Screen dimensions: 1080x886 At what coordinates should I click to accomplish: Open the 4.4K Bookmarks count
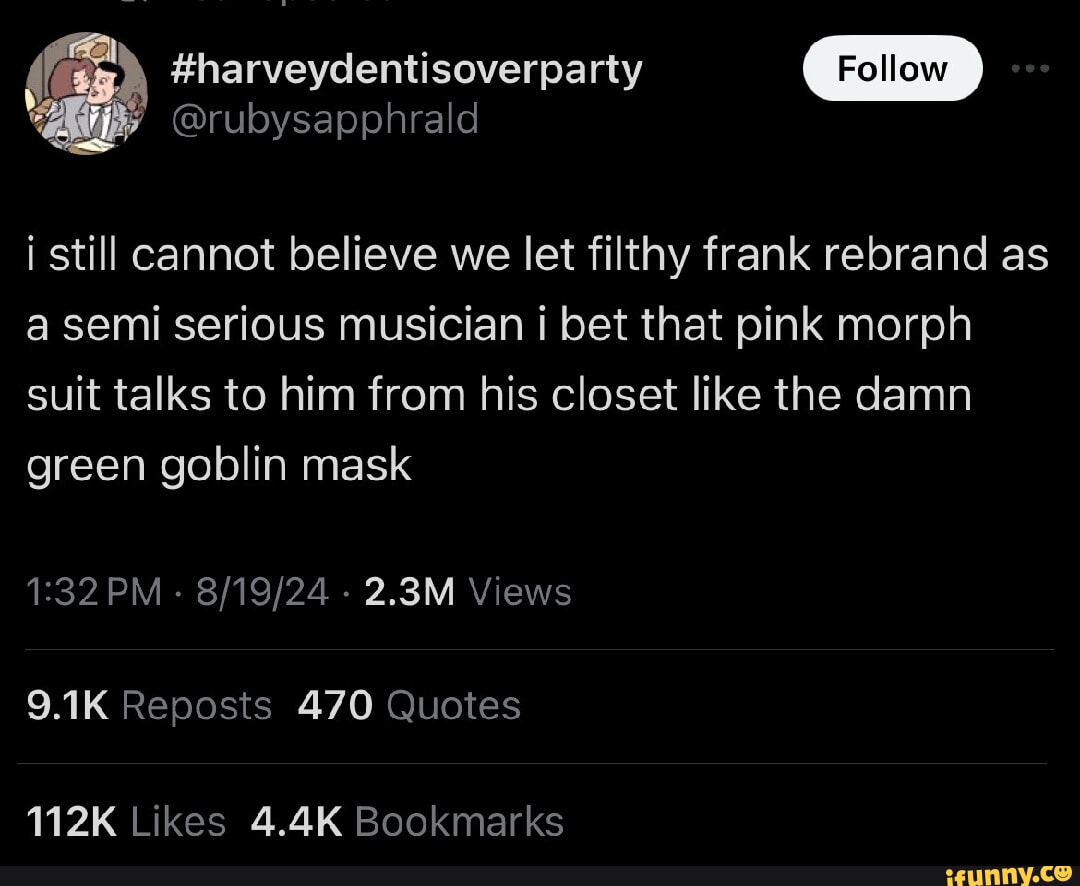(x=407, y=822)
